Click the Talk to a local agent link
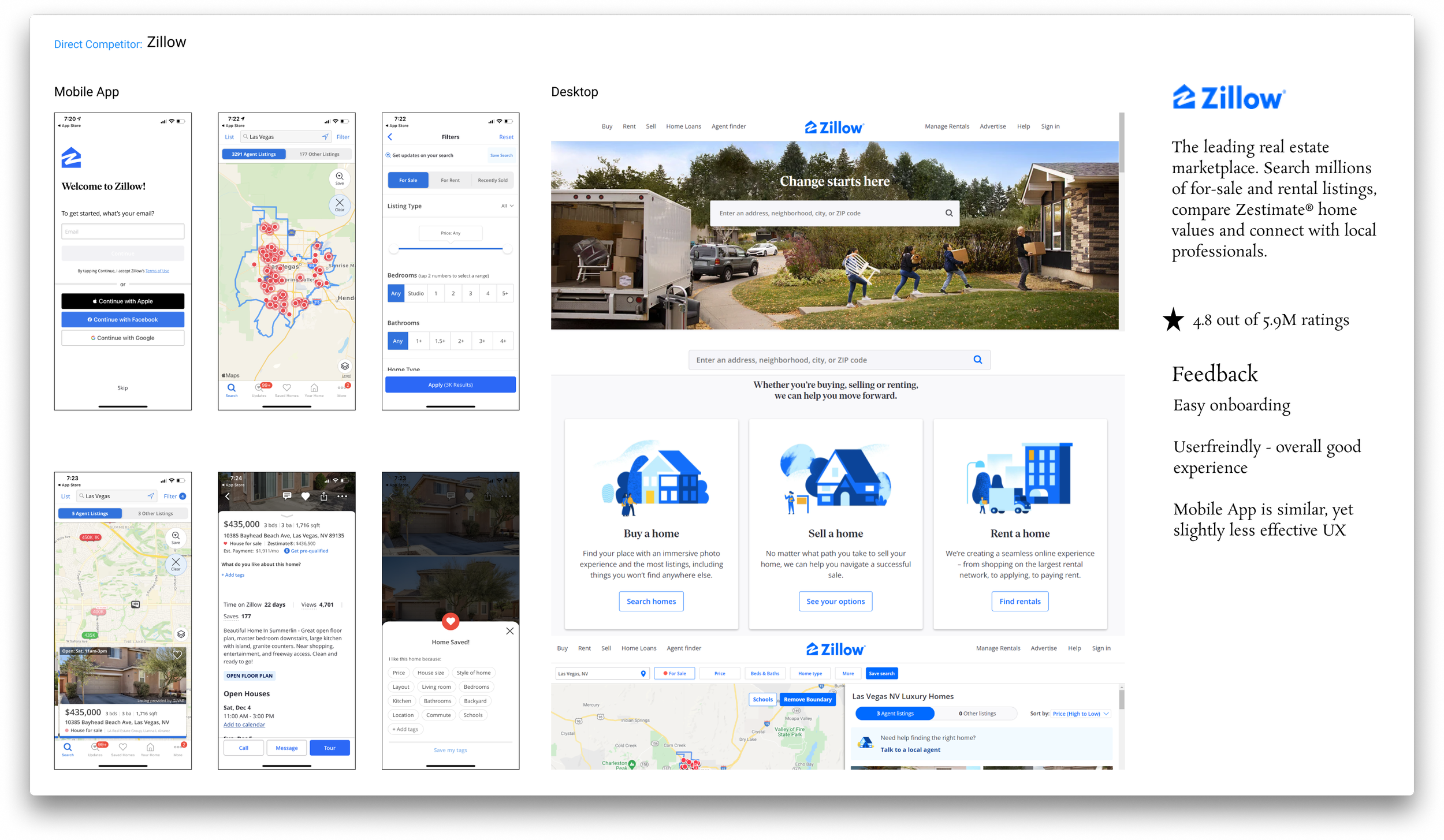This screenshot has width=1444, height=840. (910, 750)
